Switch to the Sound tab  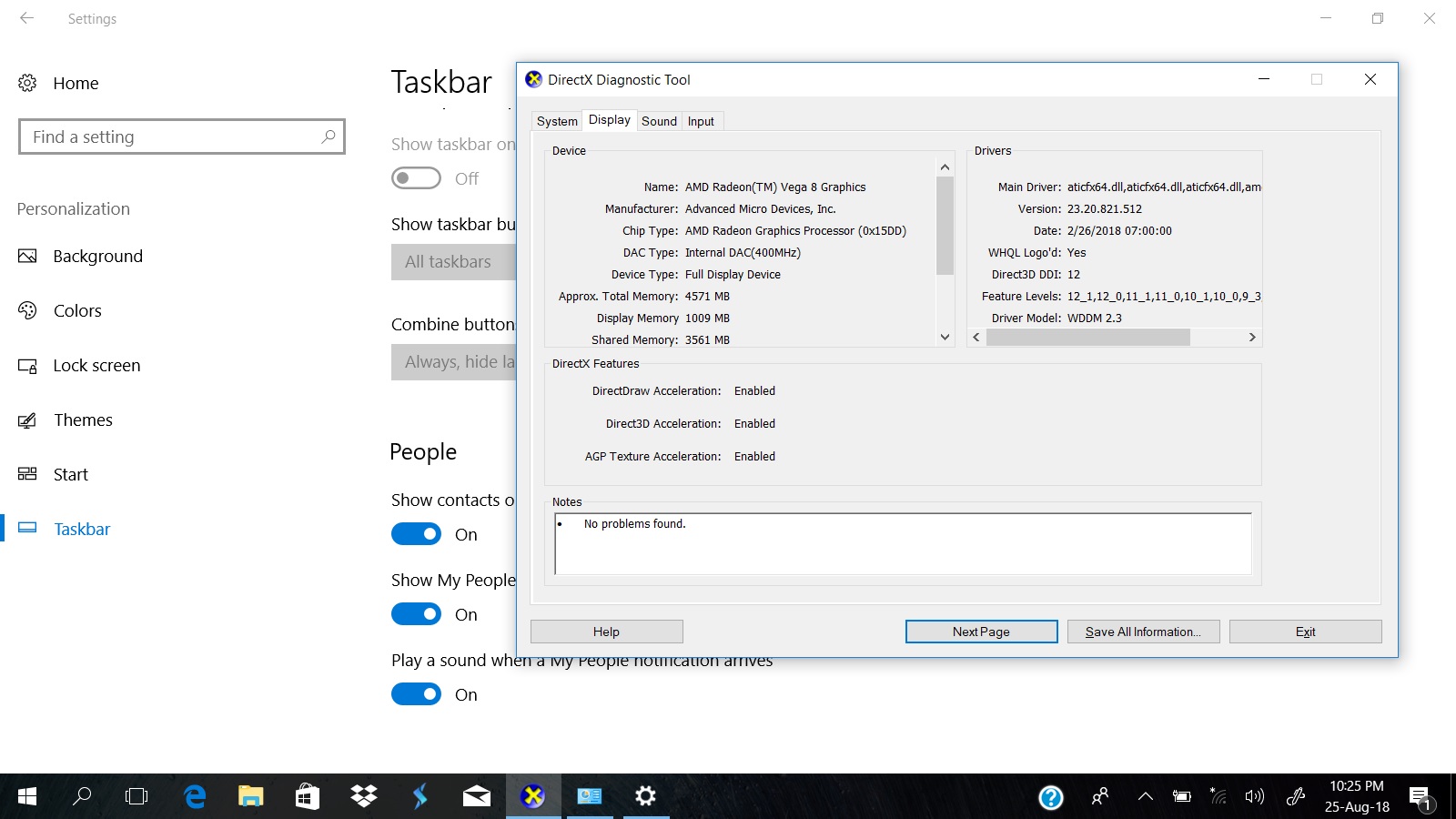coord(659,121)
